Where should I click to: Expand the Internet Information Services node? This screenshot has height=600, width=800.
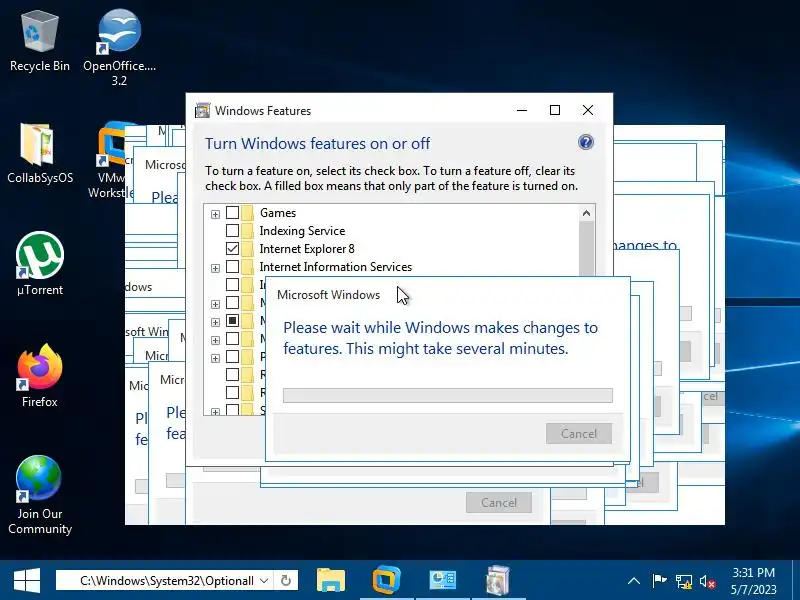215,268
